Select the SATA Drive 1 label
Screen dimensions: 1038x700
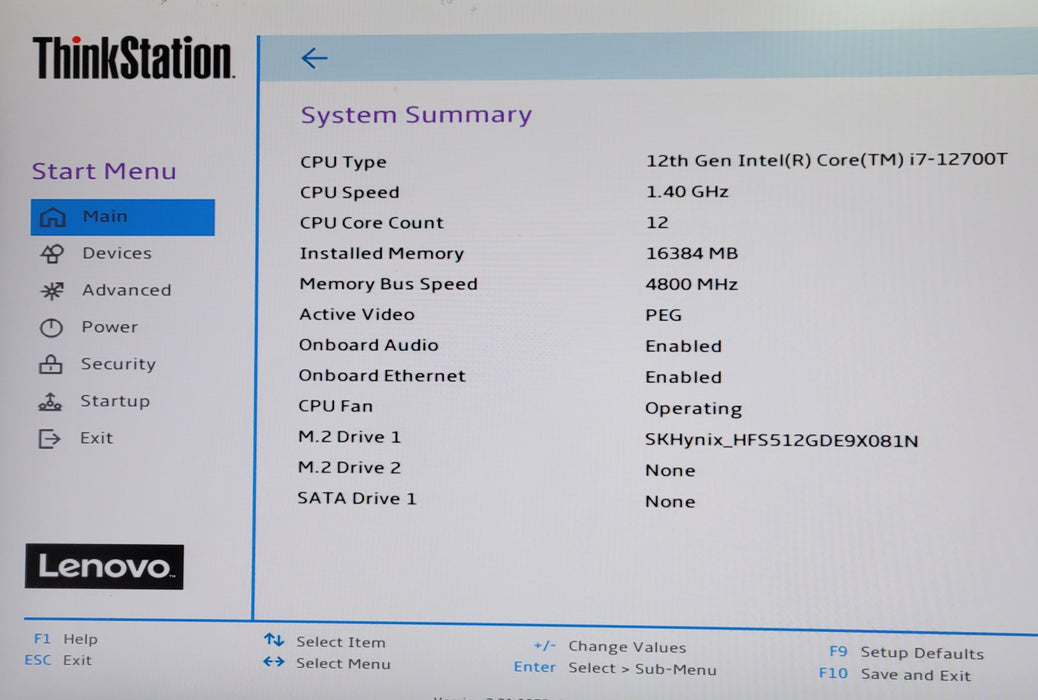[x=357, y=499]
